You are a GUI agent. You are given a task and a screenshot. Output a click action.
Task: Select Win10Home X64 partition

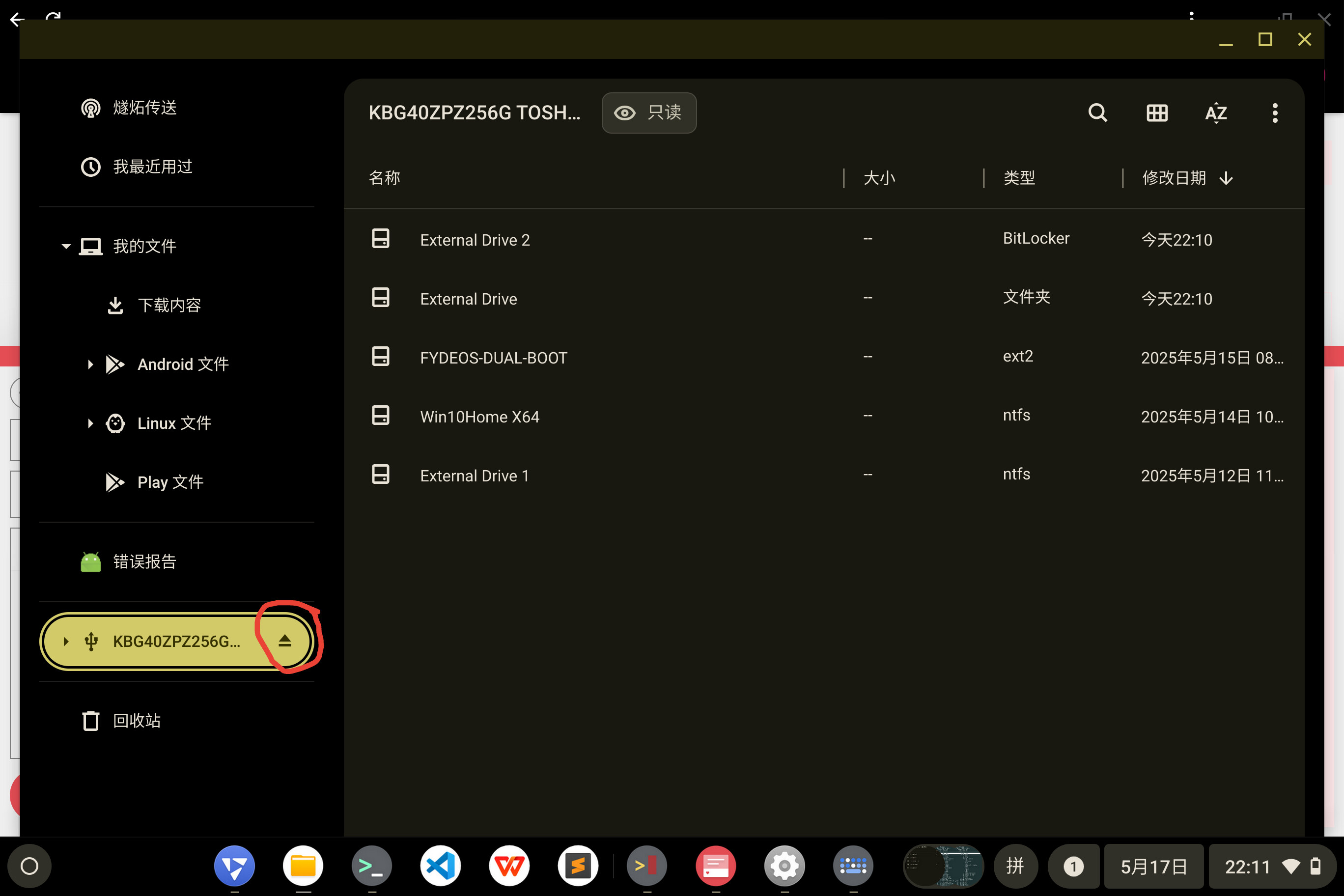click(x=823, y=416)
